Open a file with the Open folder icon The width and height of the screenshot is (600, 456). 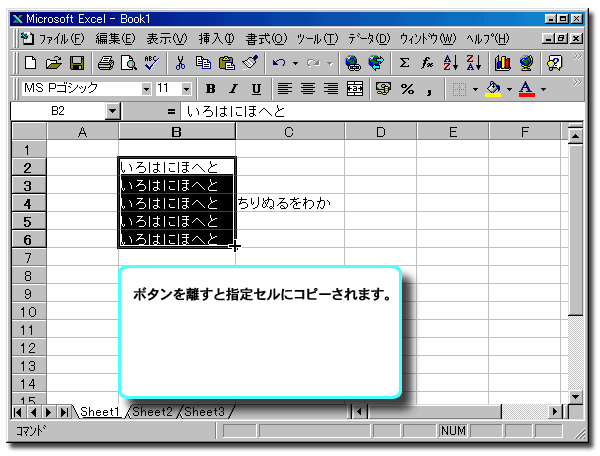coord(54,63)
